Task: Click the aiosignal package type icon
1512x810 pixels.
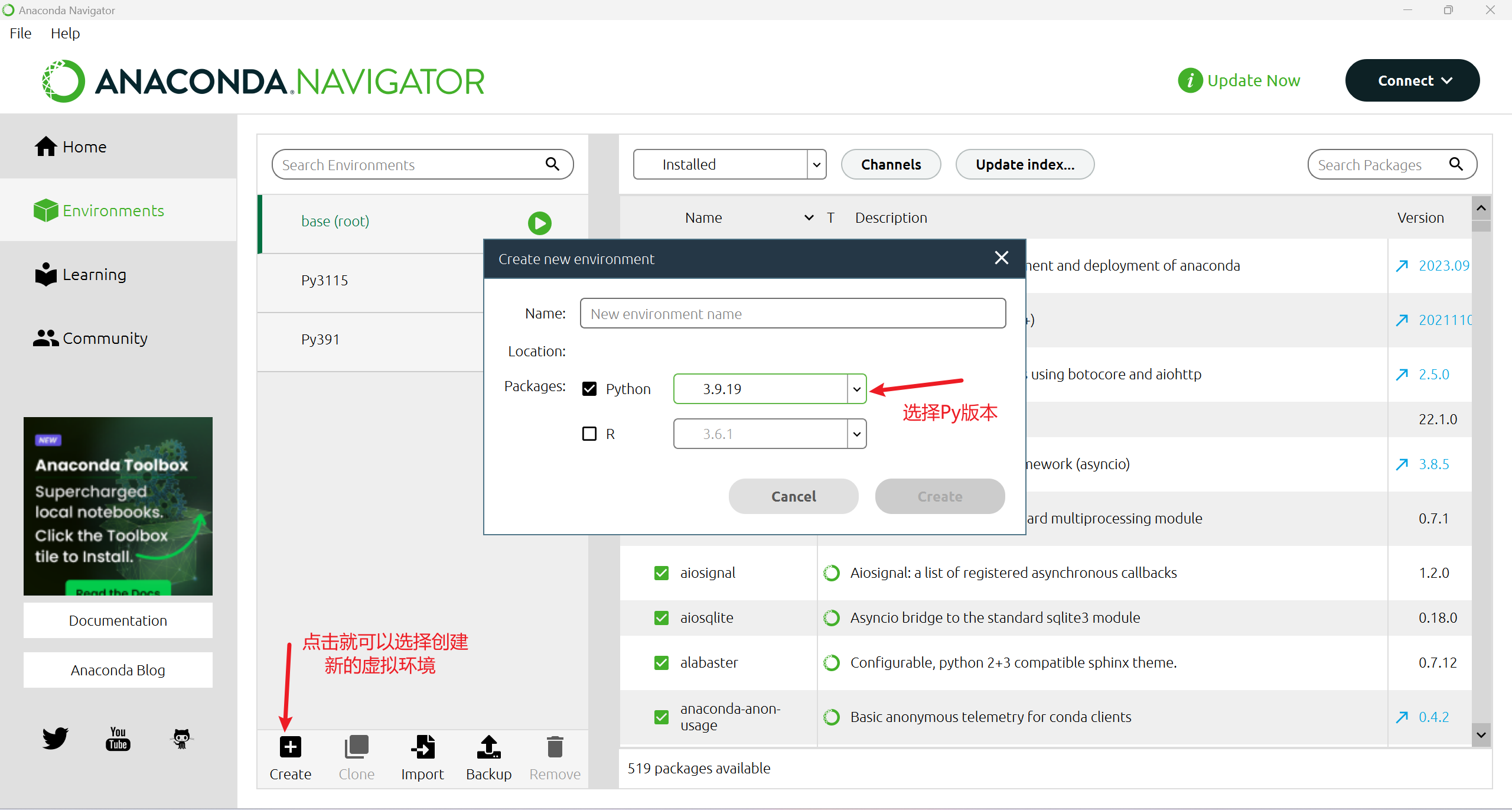Action: (832, 573)
